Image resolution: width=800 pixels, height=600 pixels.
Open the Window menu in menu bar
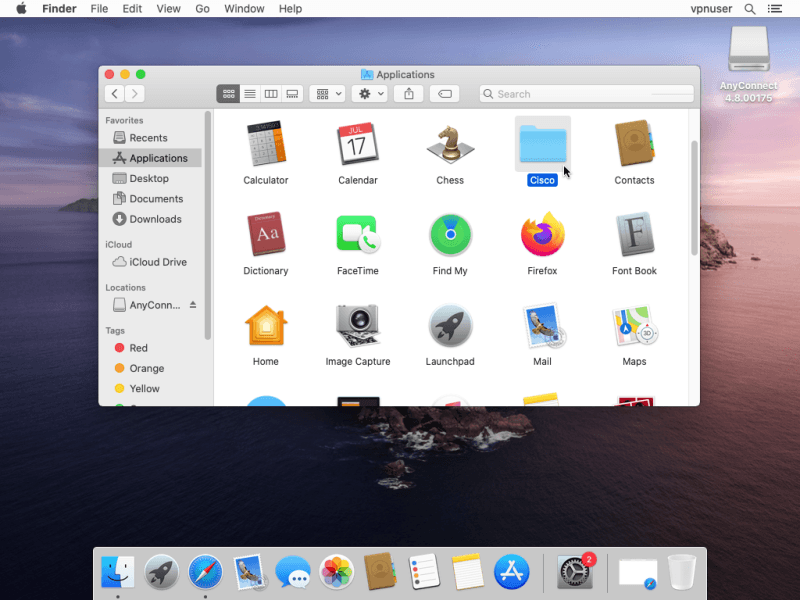click(244, 9)
